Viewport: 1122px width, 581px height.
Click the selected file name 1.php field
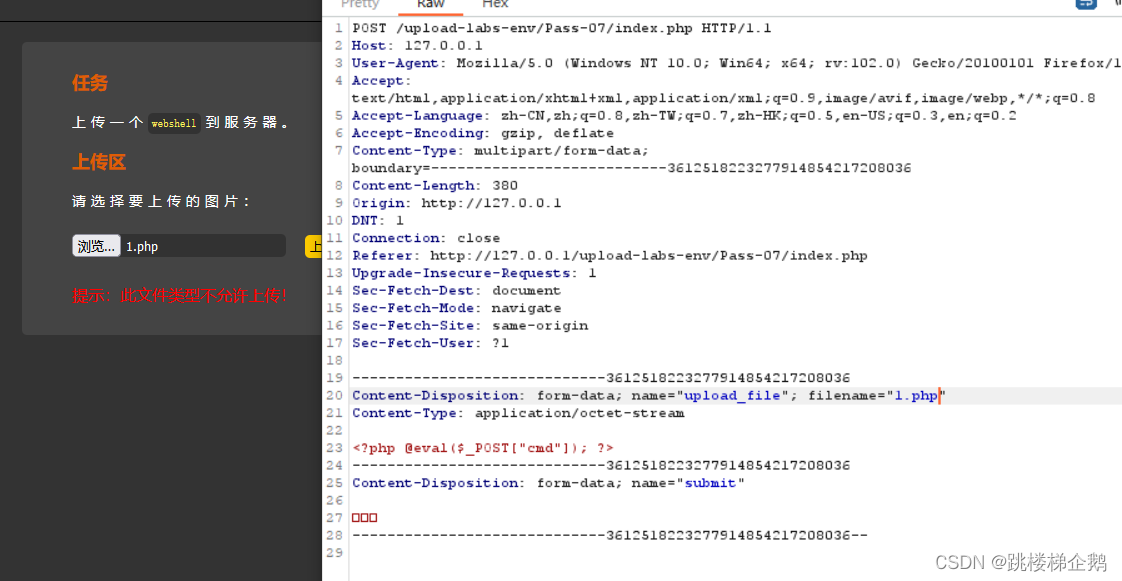[203, 246]
